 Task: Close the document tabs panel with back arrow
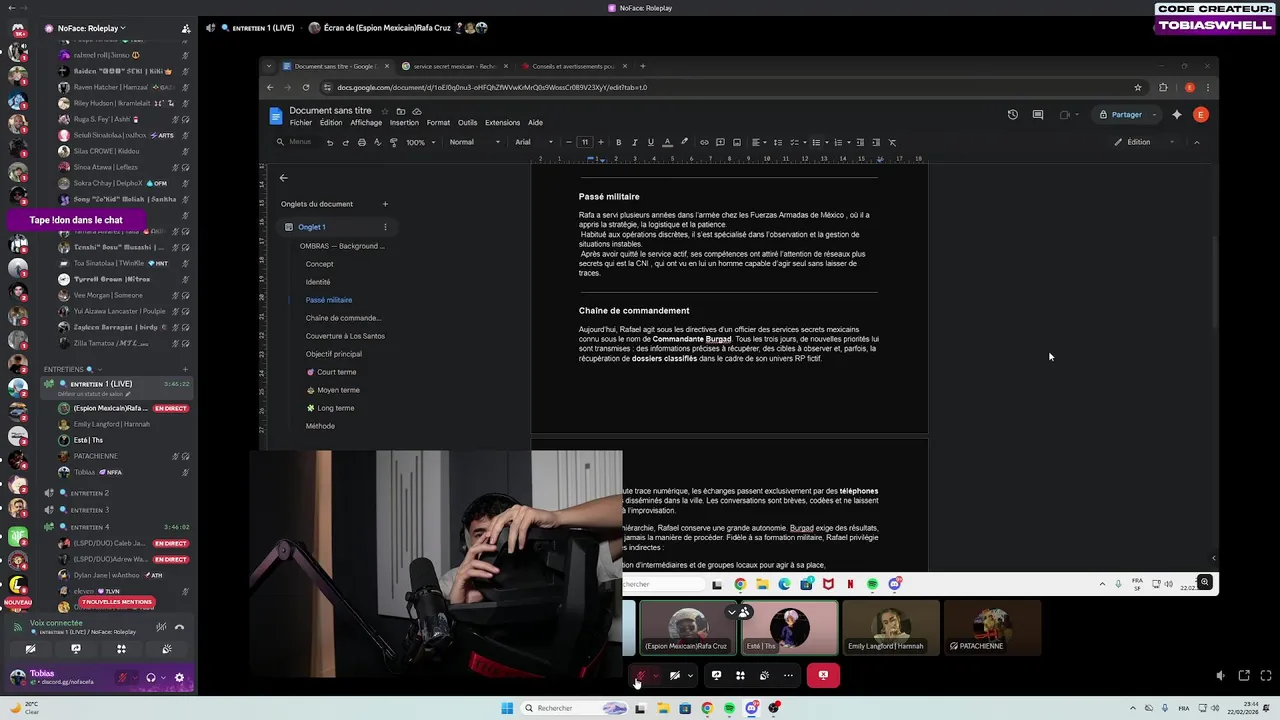point(283,178)
